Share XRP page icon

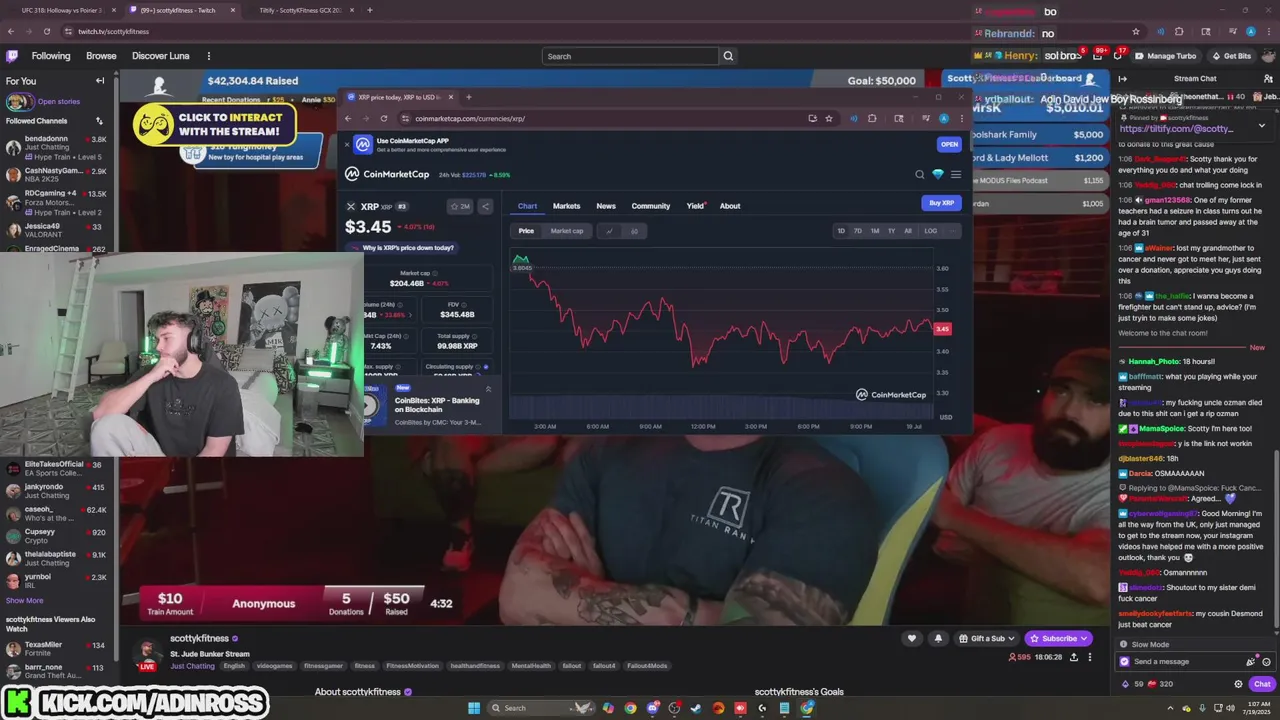(x=485, y=207)
